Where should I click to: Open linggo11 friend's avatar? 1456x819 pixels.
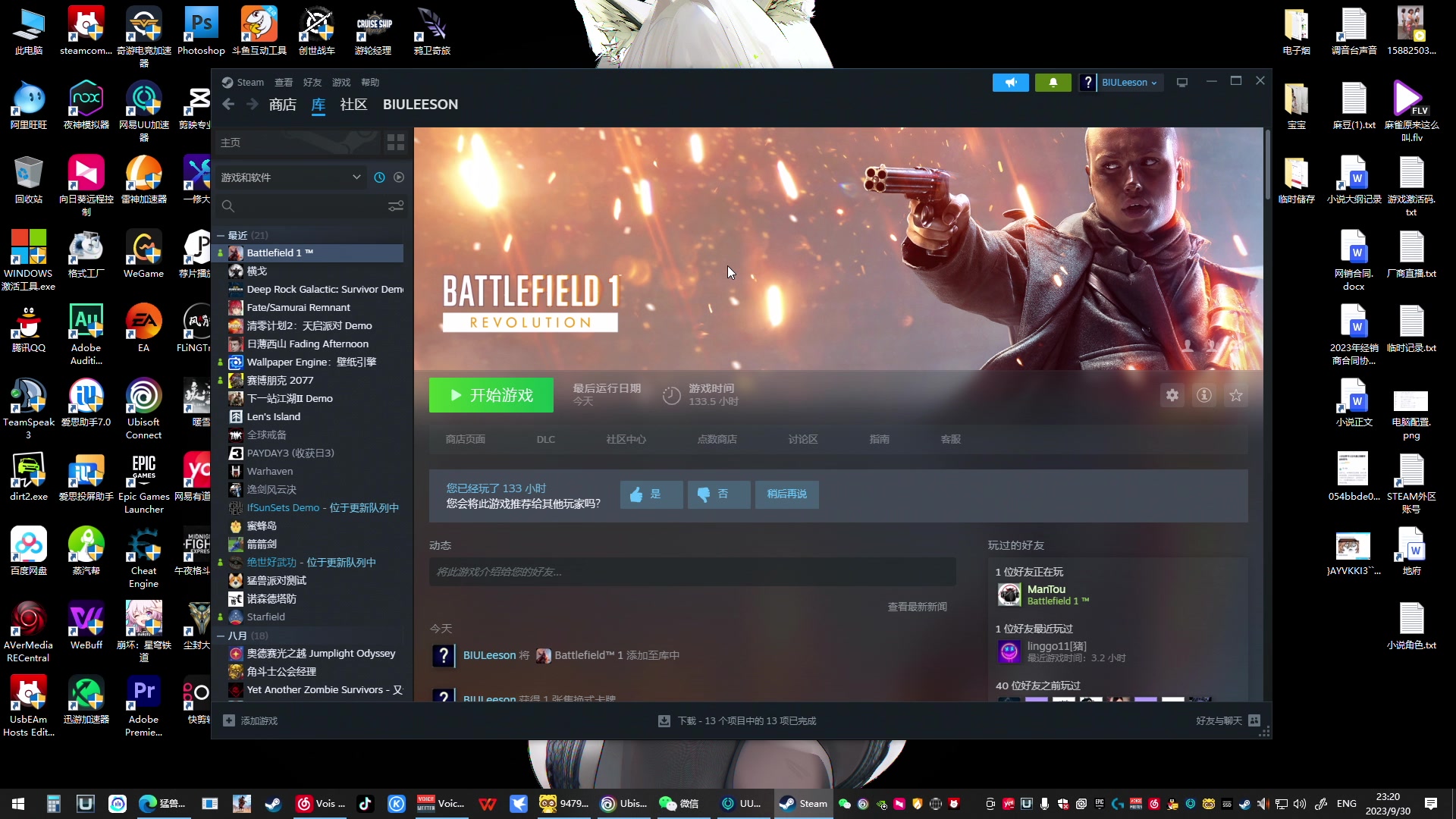pos(1009,651)
